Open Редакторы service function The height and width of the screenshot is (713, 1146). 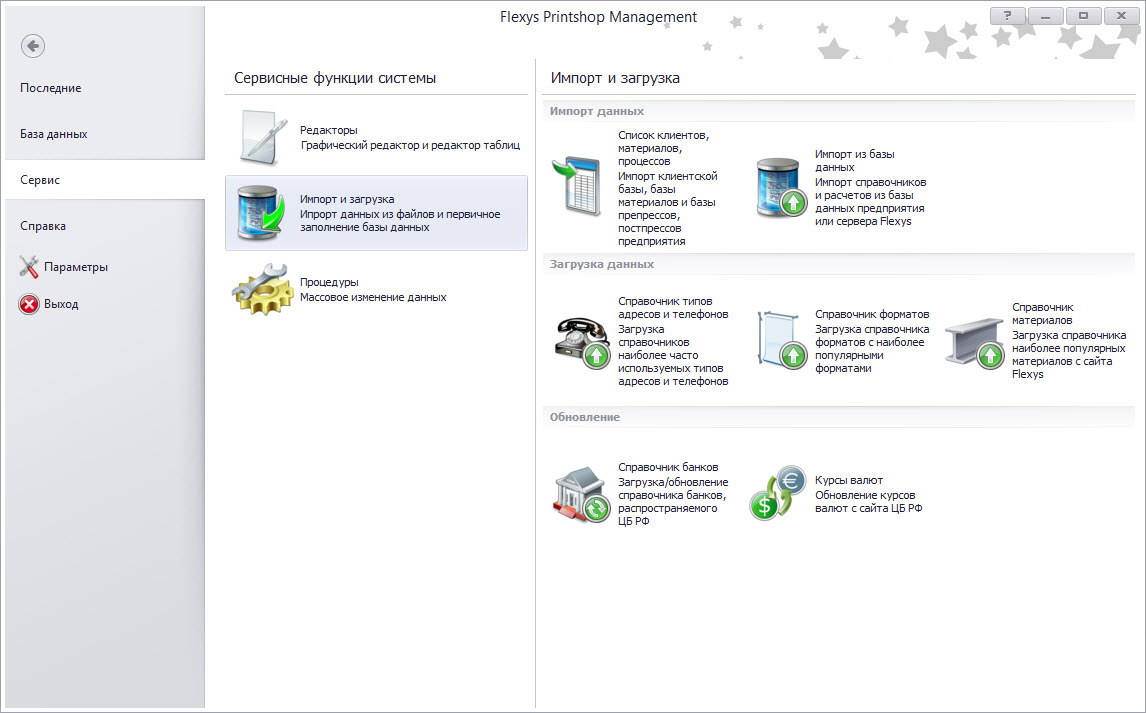click(x=376, y=137)
